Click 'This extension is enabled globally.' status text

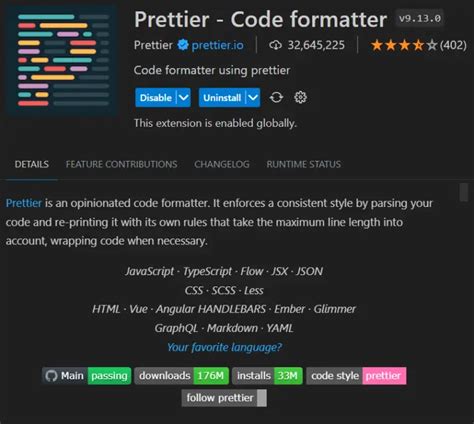point(215,123)
